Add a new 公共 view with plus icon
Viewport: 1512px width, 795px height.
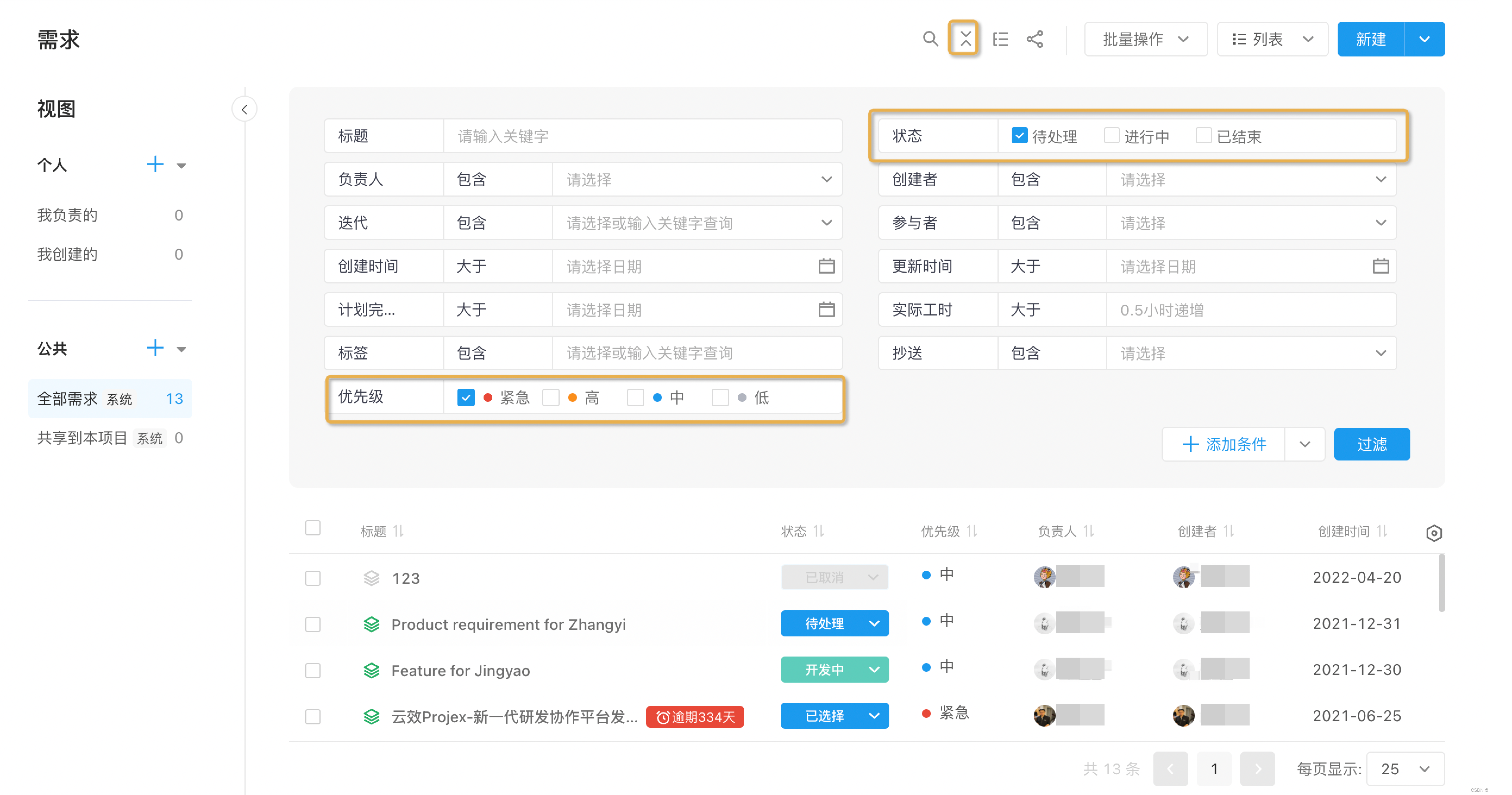(155, 348)
